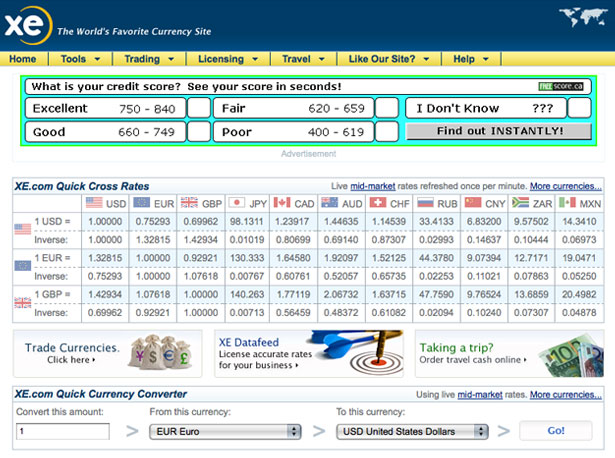This screenshot has width=615, height=458.
Task: Go to the Home menu item
Action: (x=23, y=59)
